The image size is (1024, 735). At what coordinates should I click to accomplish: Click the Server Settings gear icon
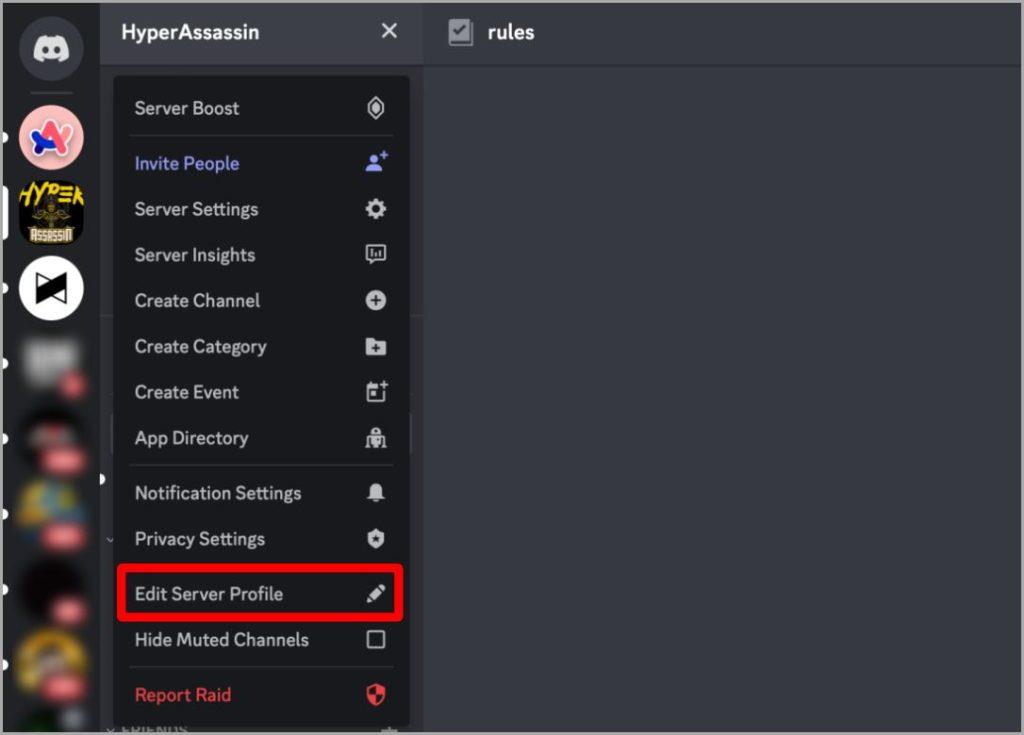point(376,209)
